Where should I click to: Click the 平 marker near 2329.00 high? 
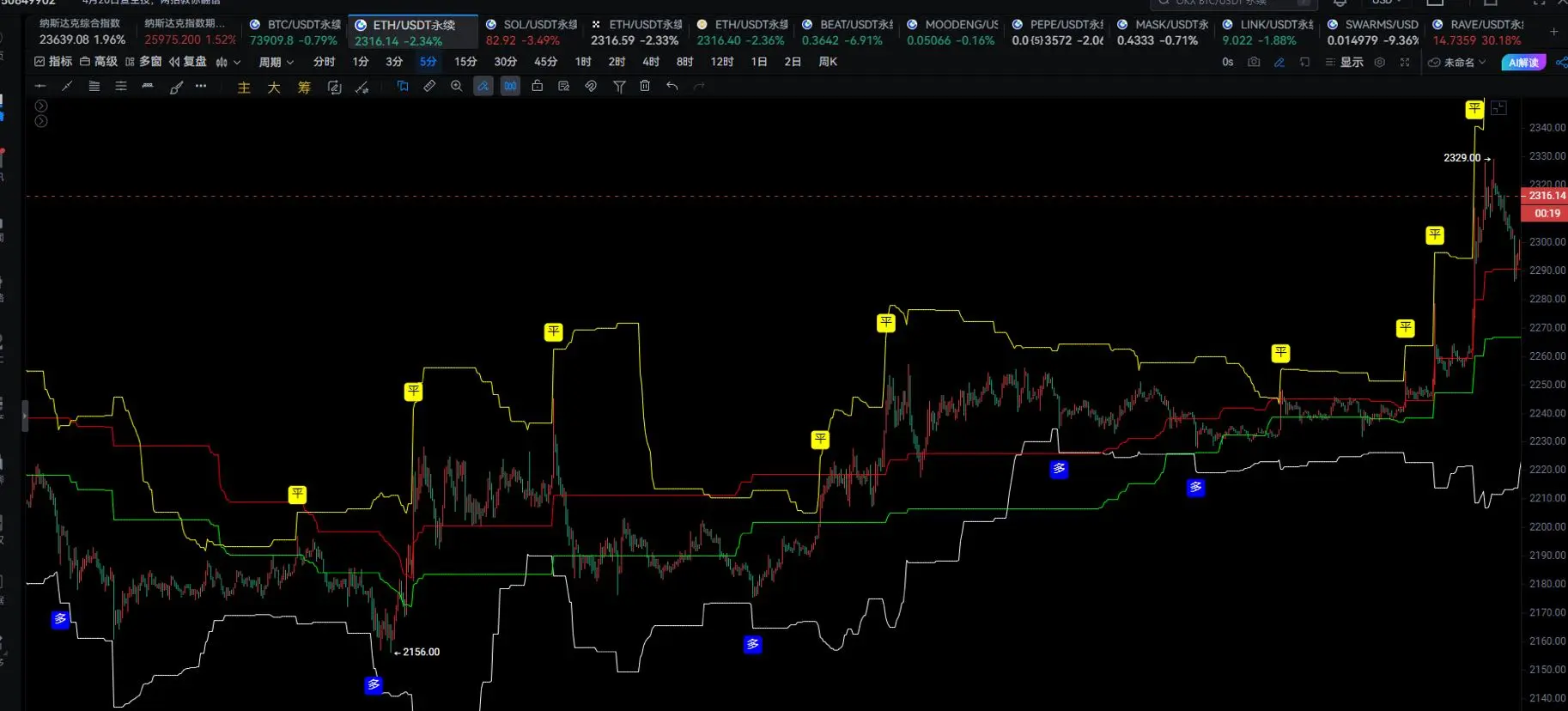1474,109
